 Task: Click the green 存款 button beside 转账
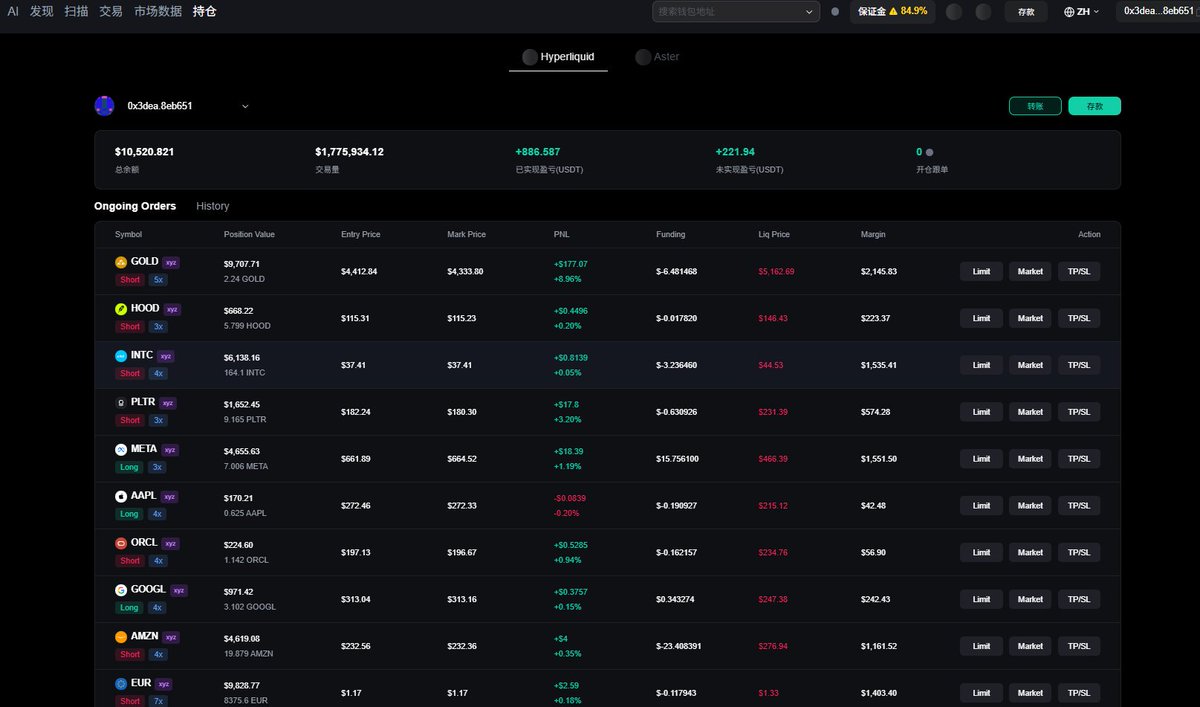1094,106
